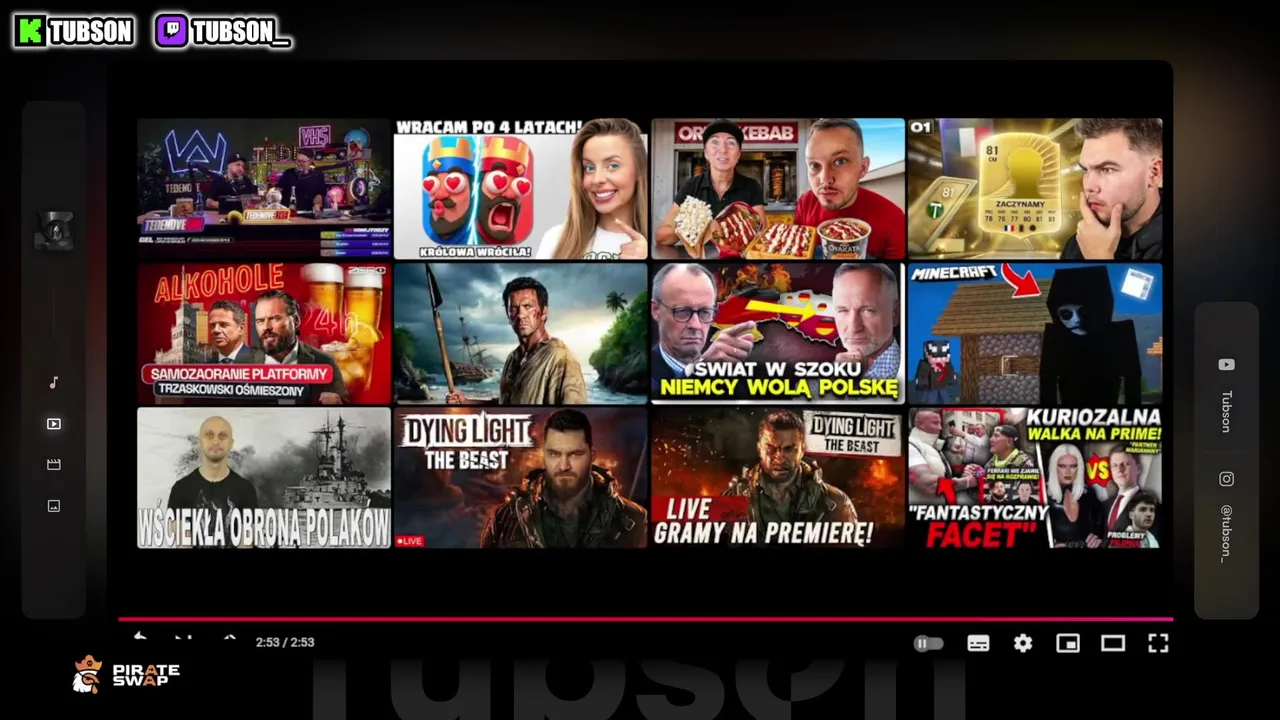
Task: Click the avatar image in left sidebar
Action: pyautogui.click(x=54, y=231)
